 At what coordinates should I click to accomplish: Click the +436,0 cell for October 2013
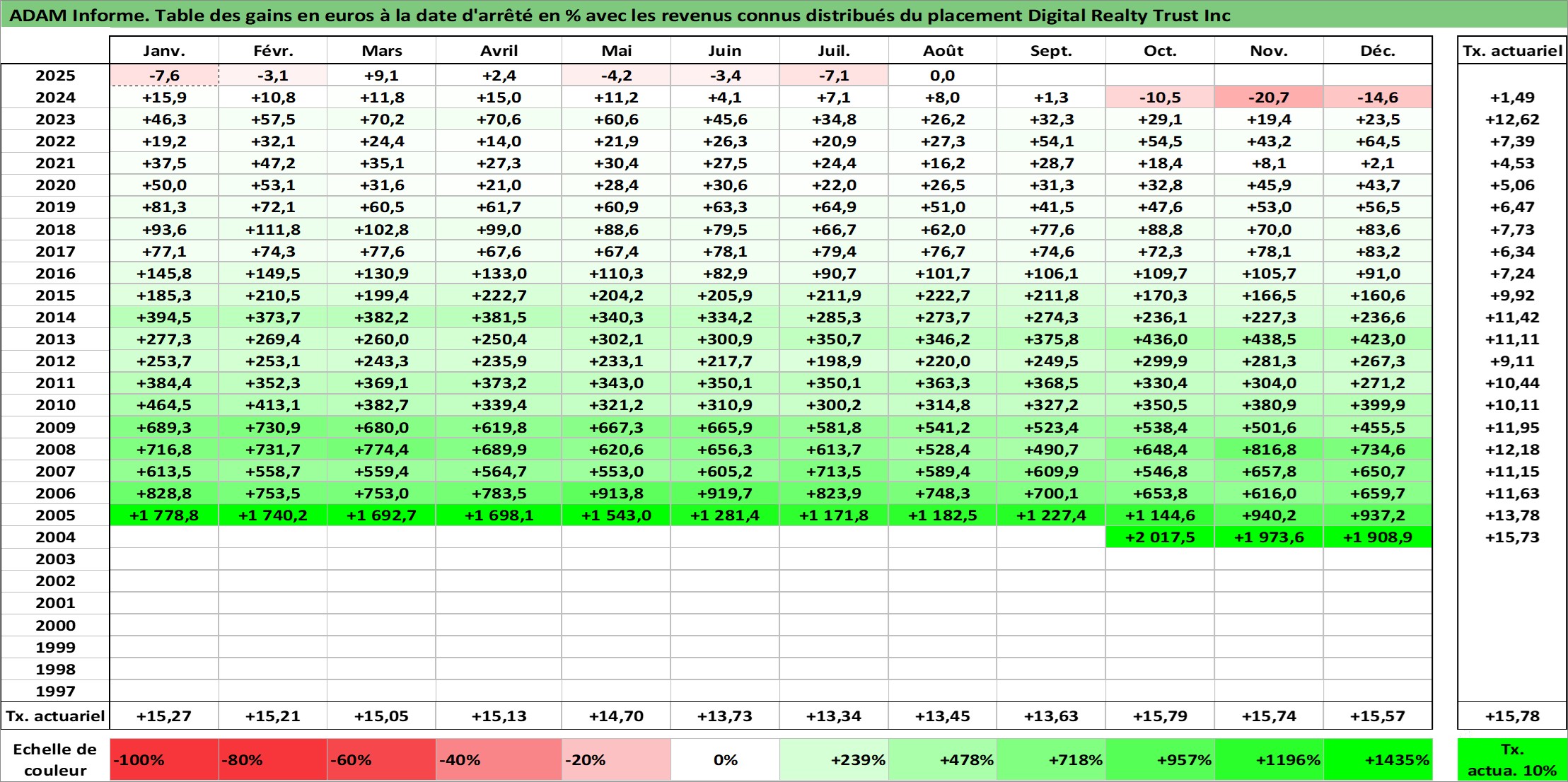pos(1160,339)
